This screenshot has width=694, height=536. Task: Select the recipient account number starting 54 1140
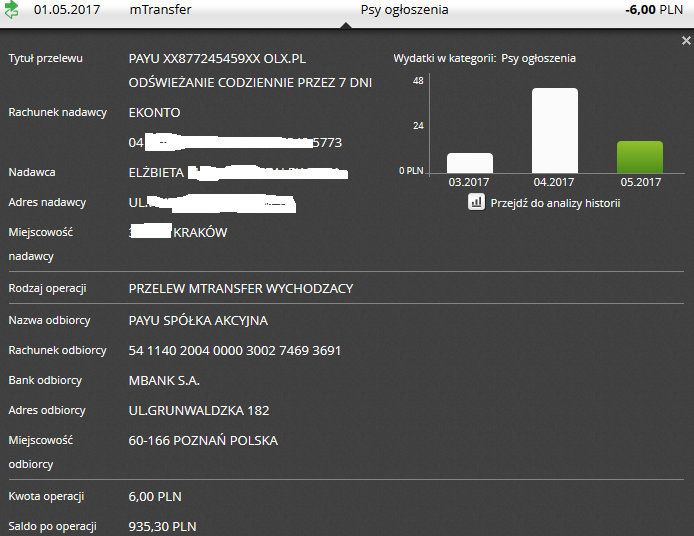pos(235,351)
